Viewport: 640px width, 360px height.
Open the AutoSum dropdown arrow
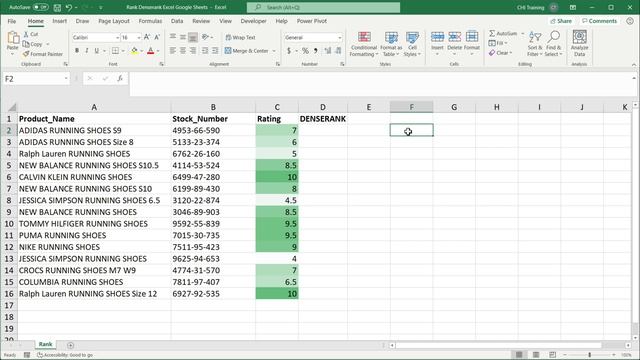tap(522, 33)
